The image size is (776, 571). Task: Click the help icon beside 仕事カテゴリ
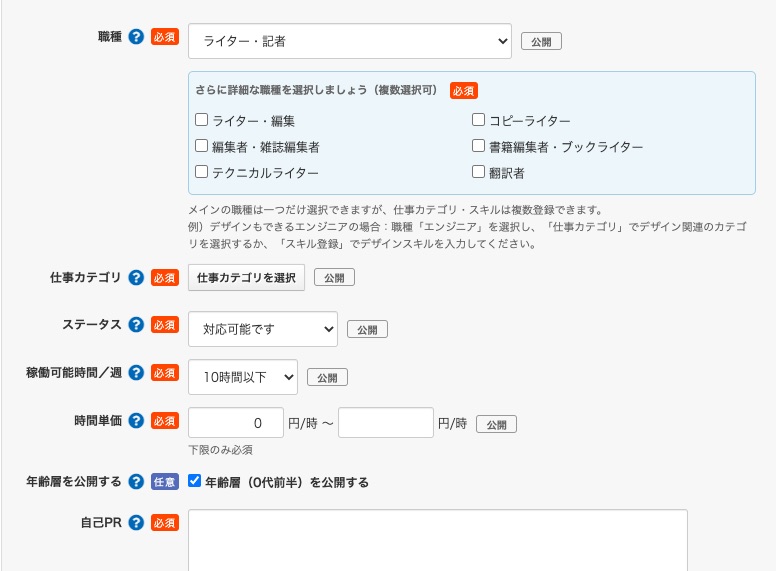[137, 277]
